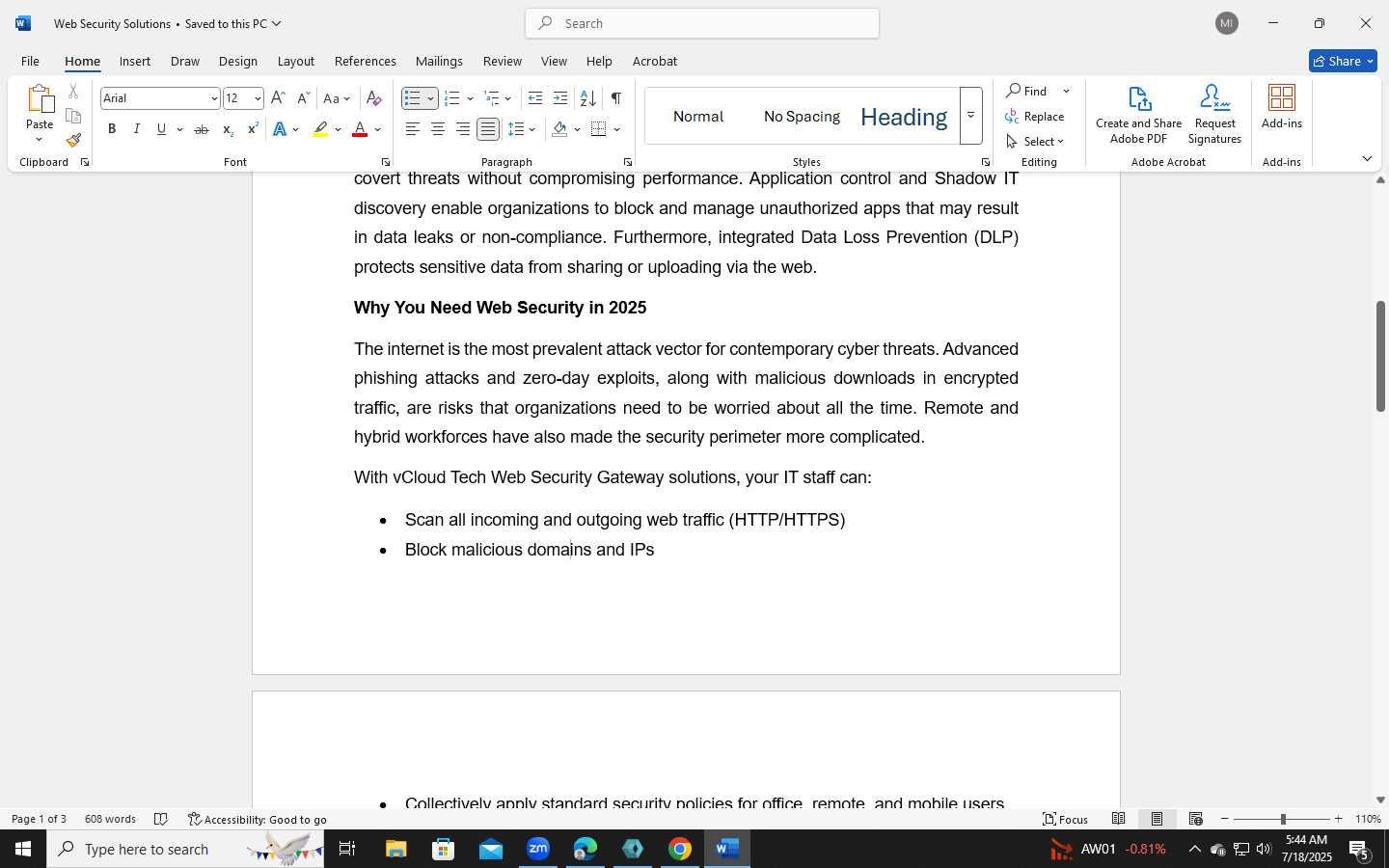Click the Cut scissors icon

tap(73, 92)
